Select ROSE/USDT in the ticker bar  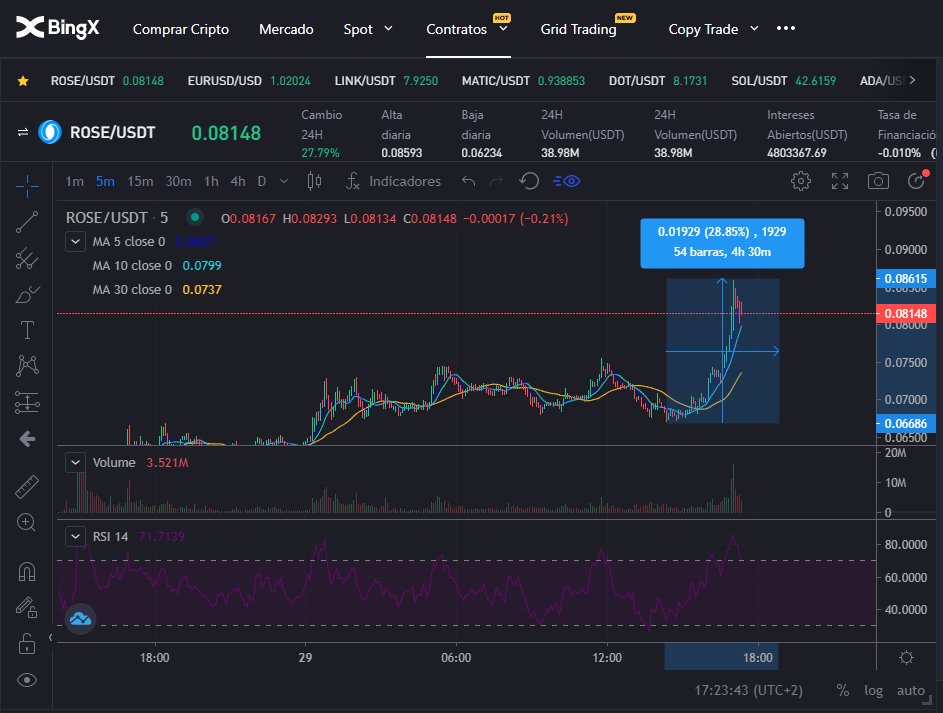(107, 81)
